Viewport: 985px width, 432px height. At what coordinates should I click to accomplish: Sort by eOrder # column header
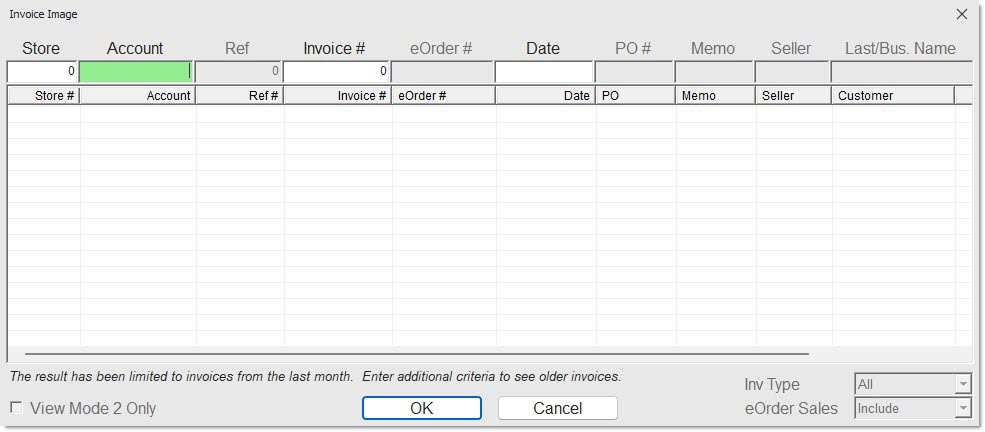pos(443,96)
